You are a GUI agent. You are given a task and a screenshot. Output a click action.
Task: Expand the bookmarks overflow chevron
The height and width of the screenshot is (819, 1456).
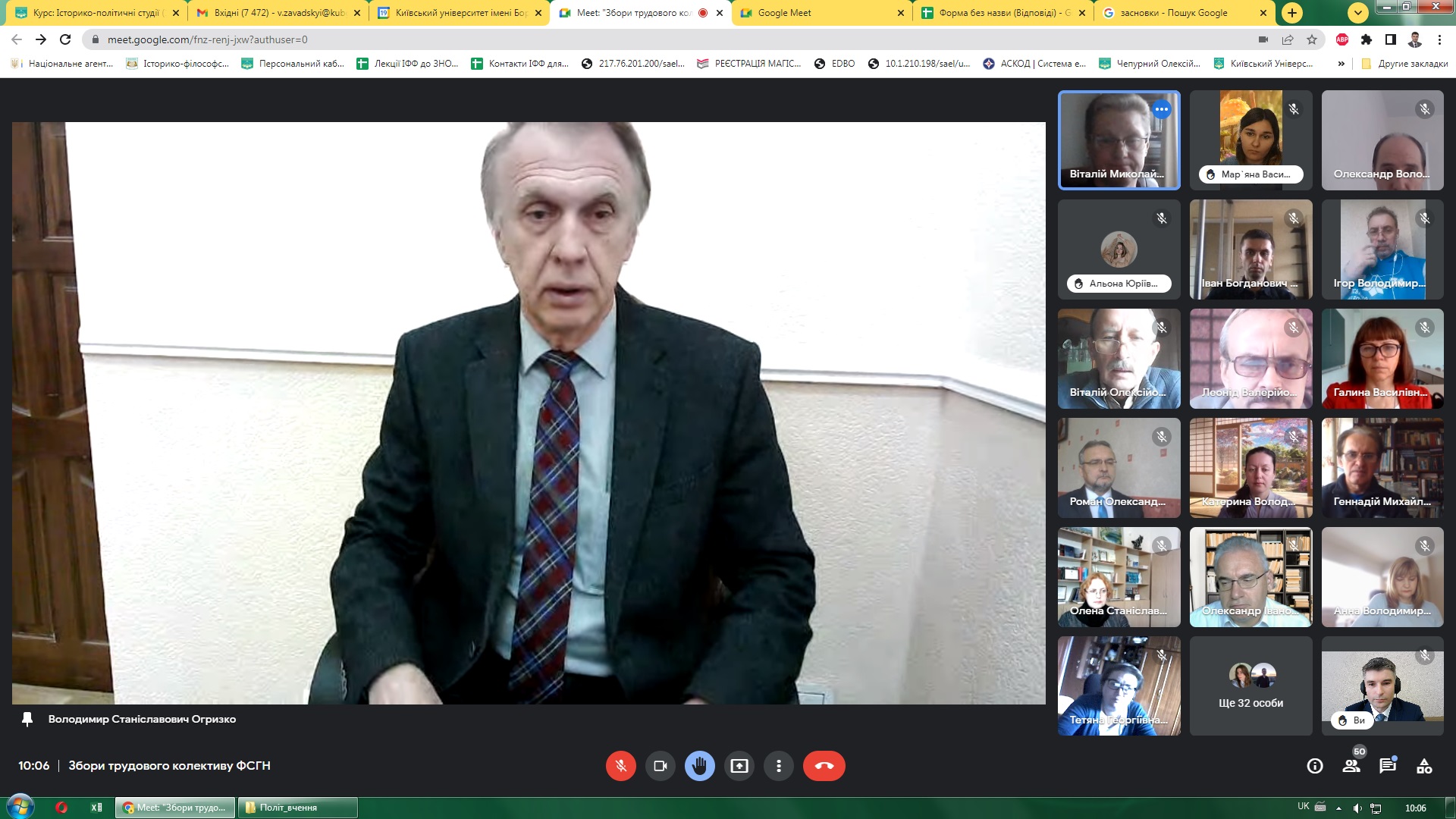tap(1341, 64)
